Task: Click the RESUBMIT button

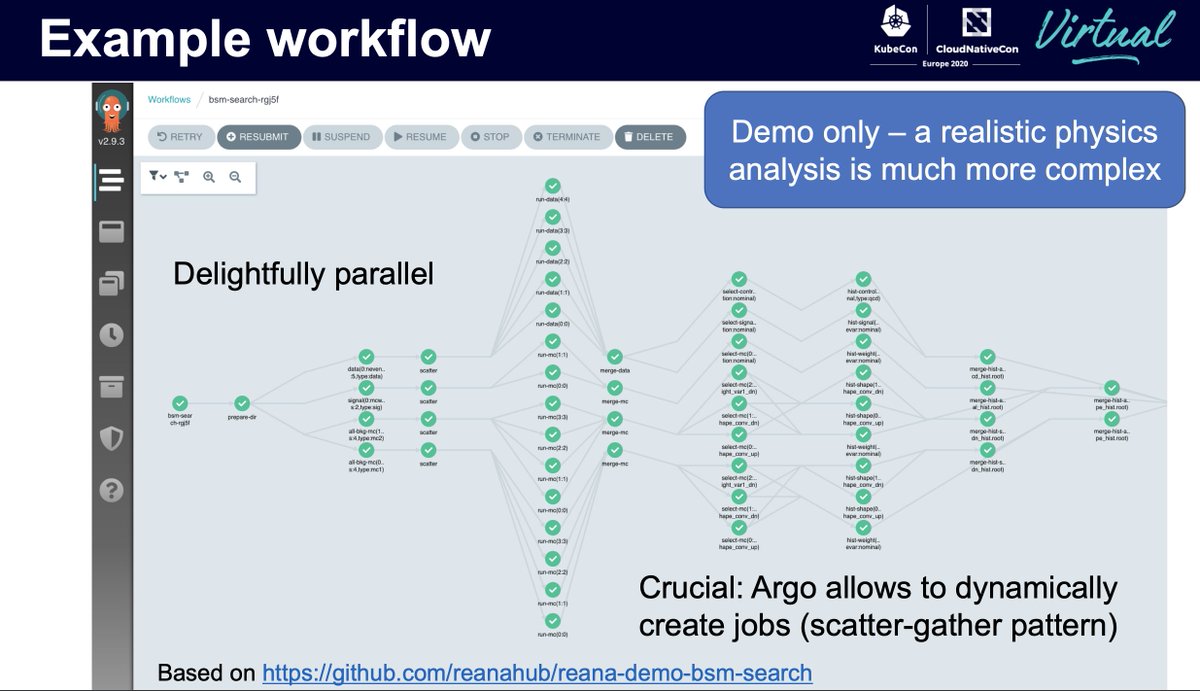Action: pyautogui.click(x=257, y=137)
